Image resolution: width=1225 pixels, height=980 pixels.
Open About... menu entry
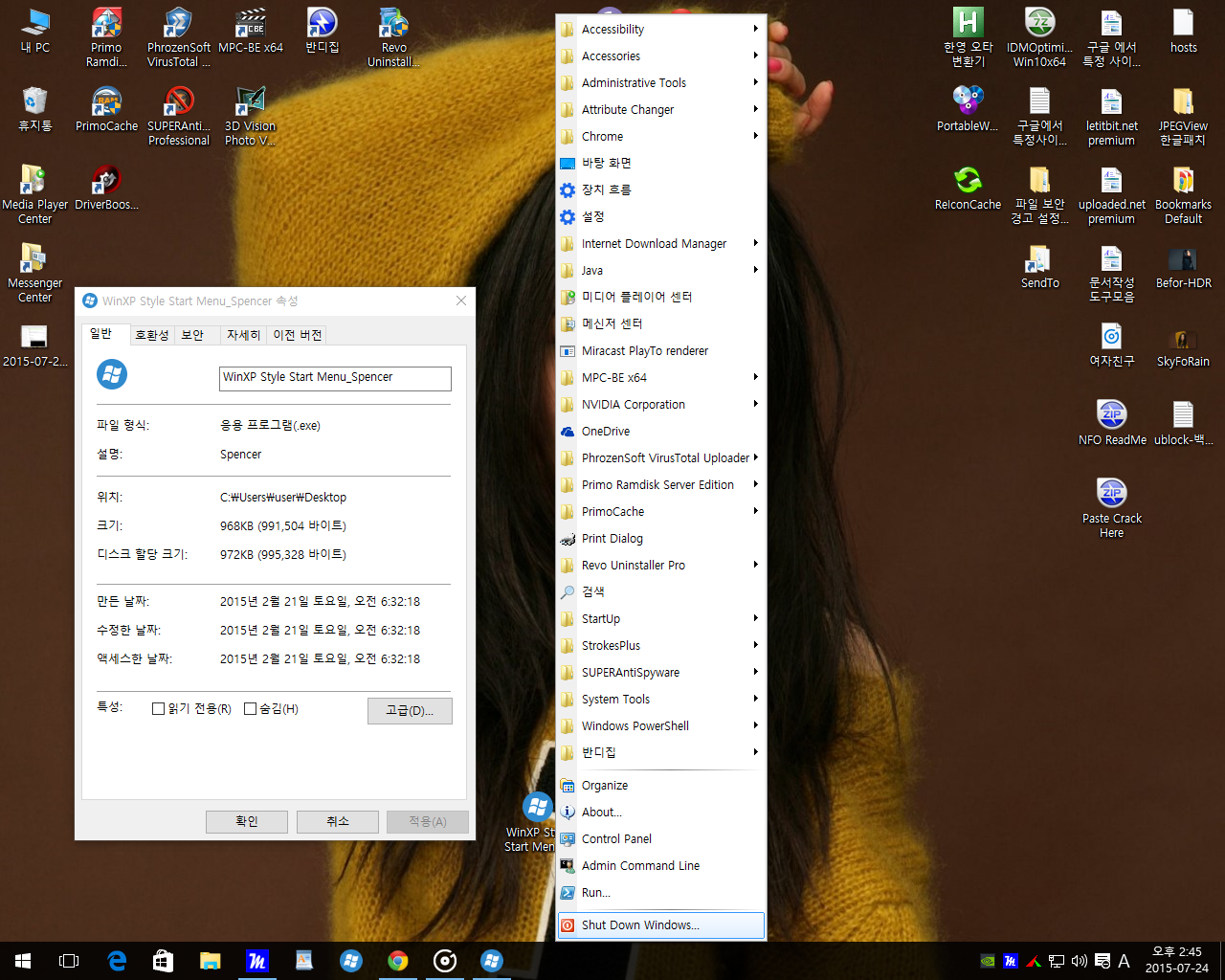pyautogui.click(x=660, y=813)
